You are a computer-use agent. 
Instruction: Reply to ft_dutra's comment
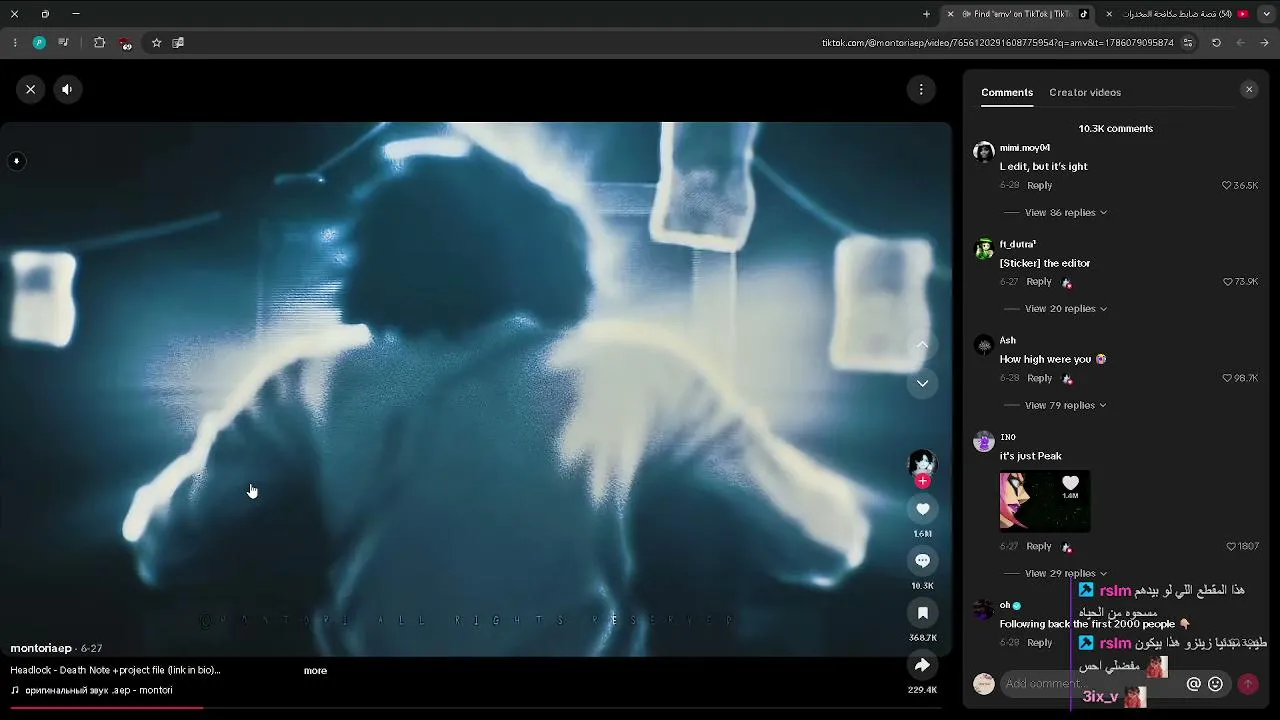(1039, 282)
